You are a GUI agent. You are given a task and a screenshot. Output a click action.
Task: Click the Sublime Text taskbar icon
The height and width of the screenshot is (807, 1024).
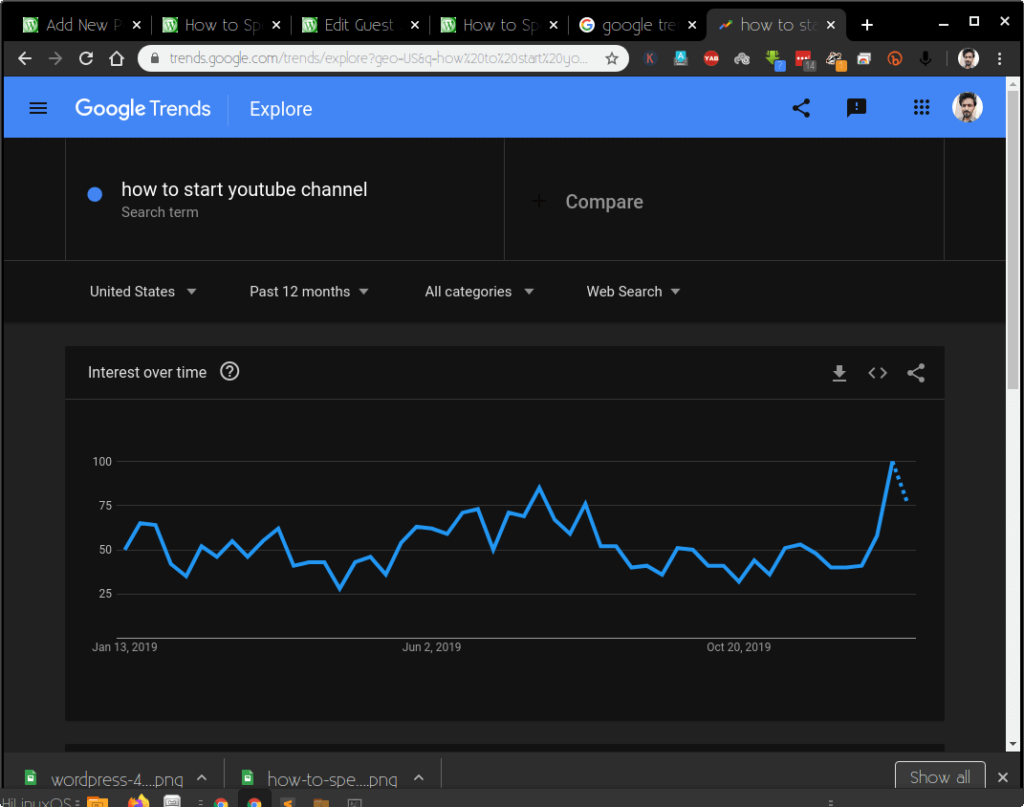click(x=287, y=802)
